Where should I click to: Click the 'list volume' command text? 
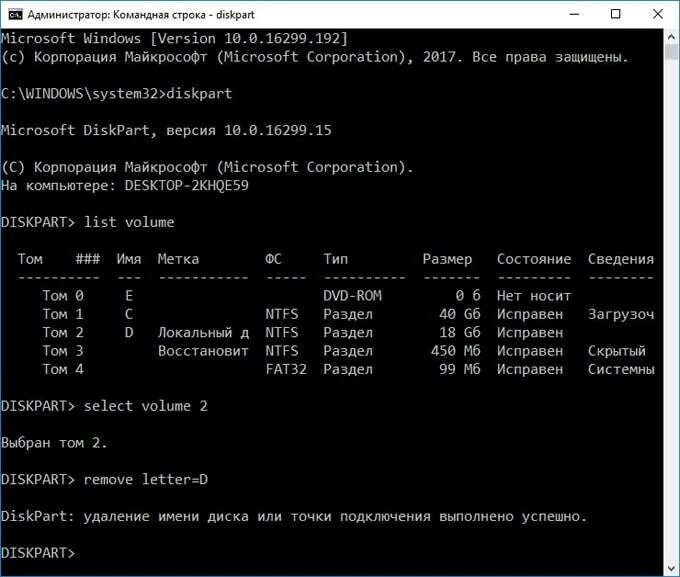click(129, 222)
